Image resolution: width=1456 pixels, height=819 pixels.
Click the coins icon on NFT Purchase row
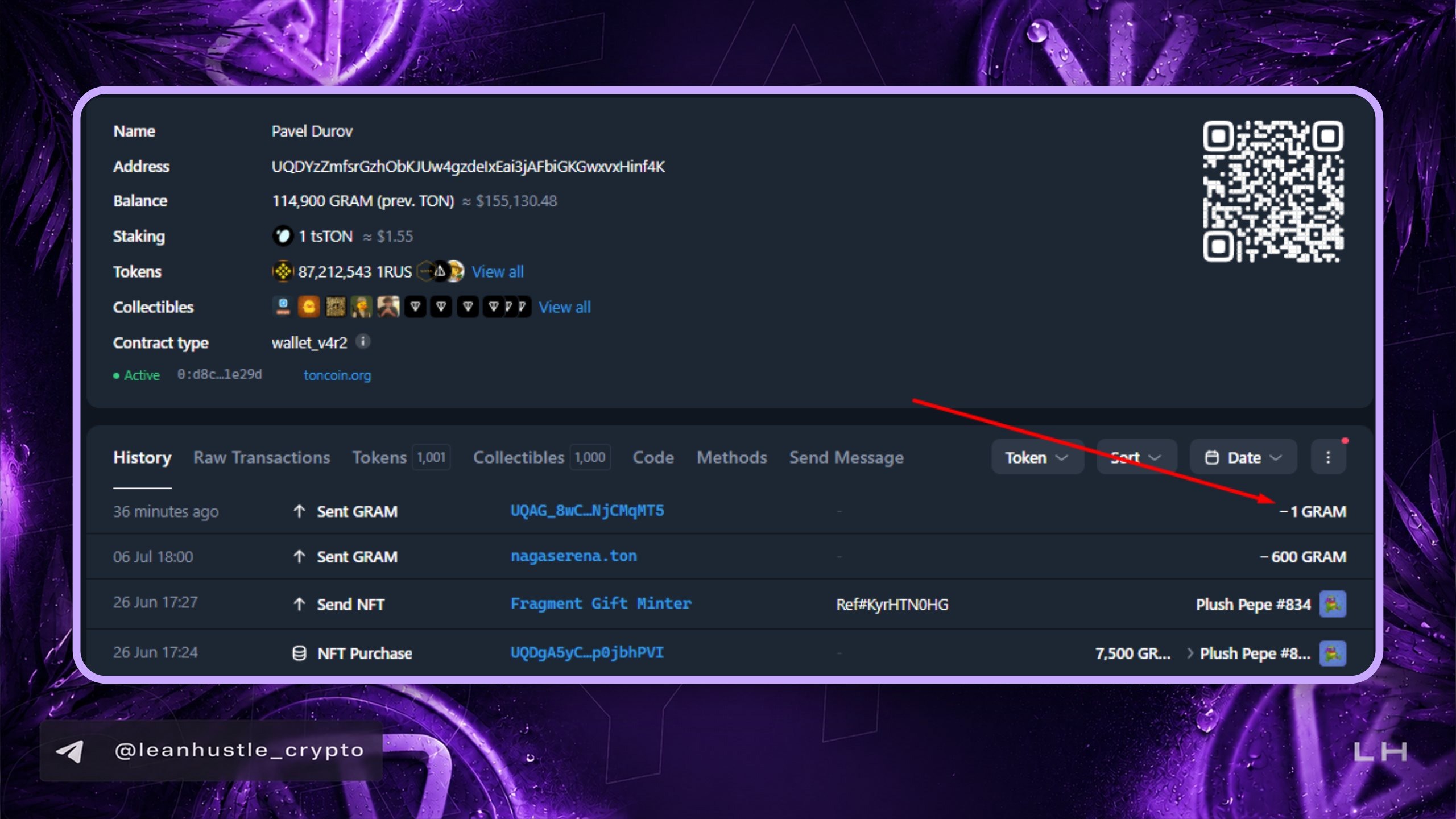pos(299,653)
